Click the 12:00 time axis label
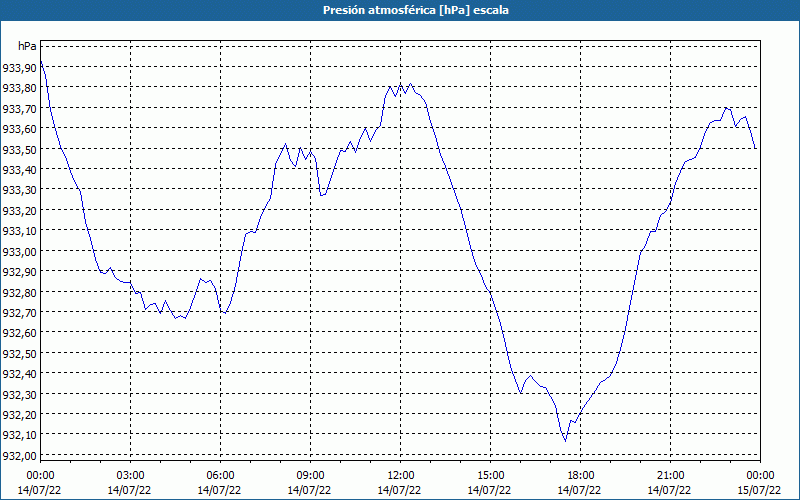Image resolution: width=800 pixels, height=500 pixels. [x=401, y=476]
